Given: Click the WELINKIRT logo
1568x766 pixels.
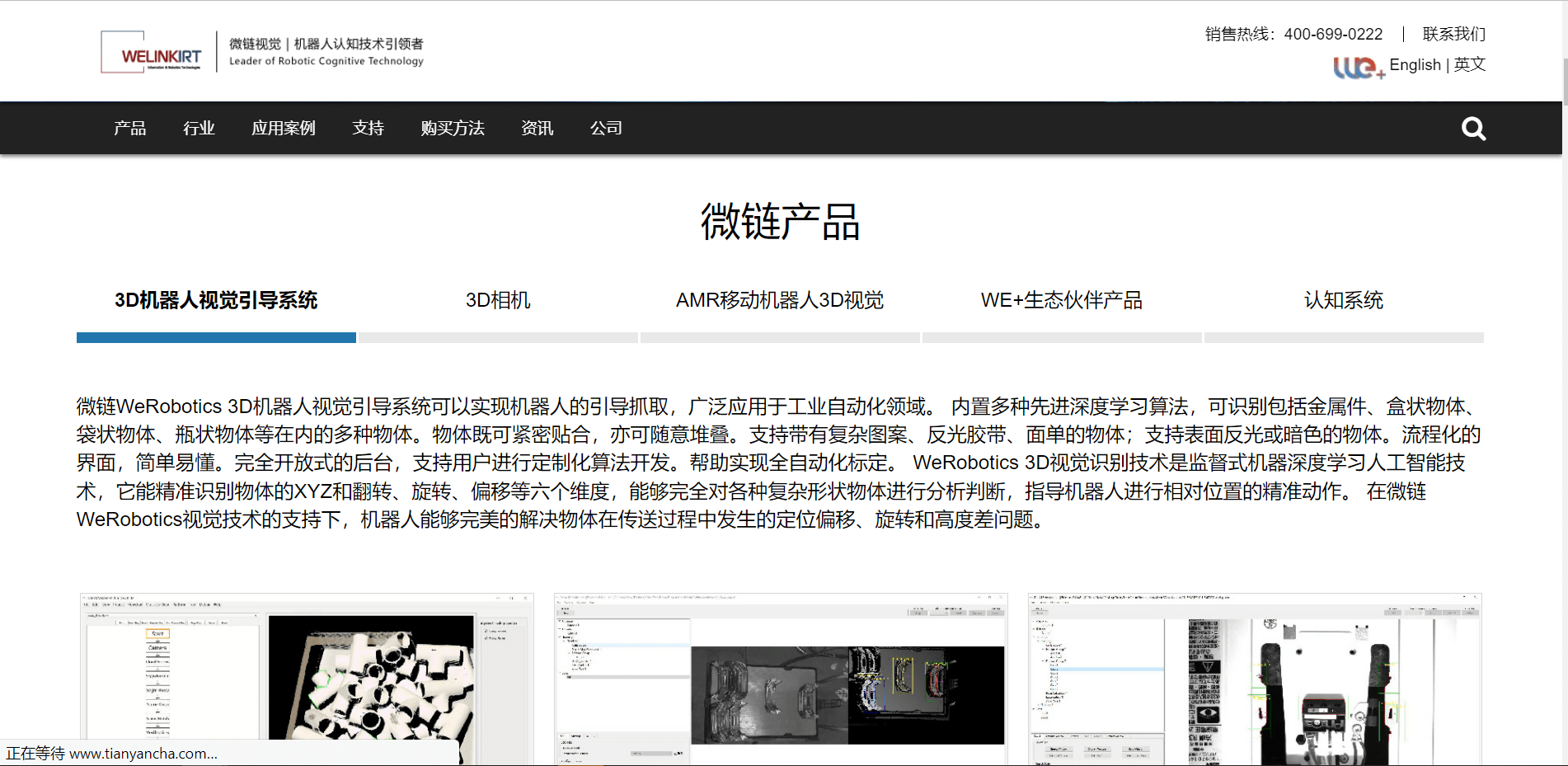Looking at the screenshot, I should click(152, 52).
